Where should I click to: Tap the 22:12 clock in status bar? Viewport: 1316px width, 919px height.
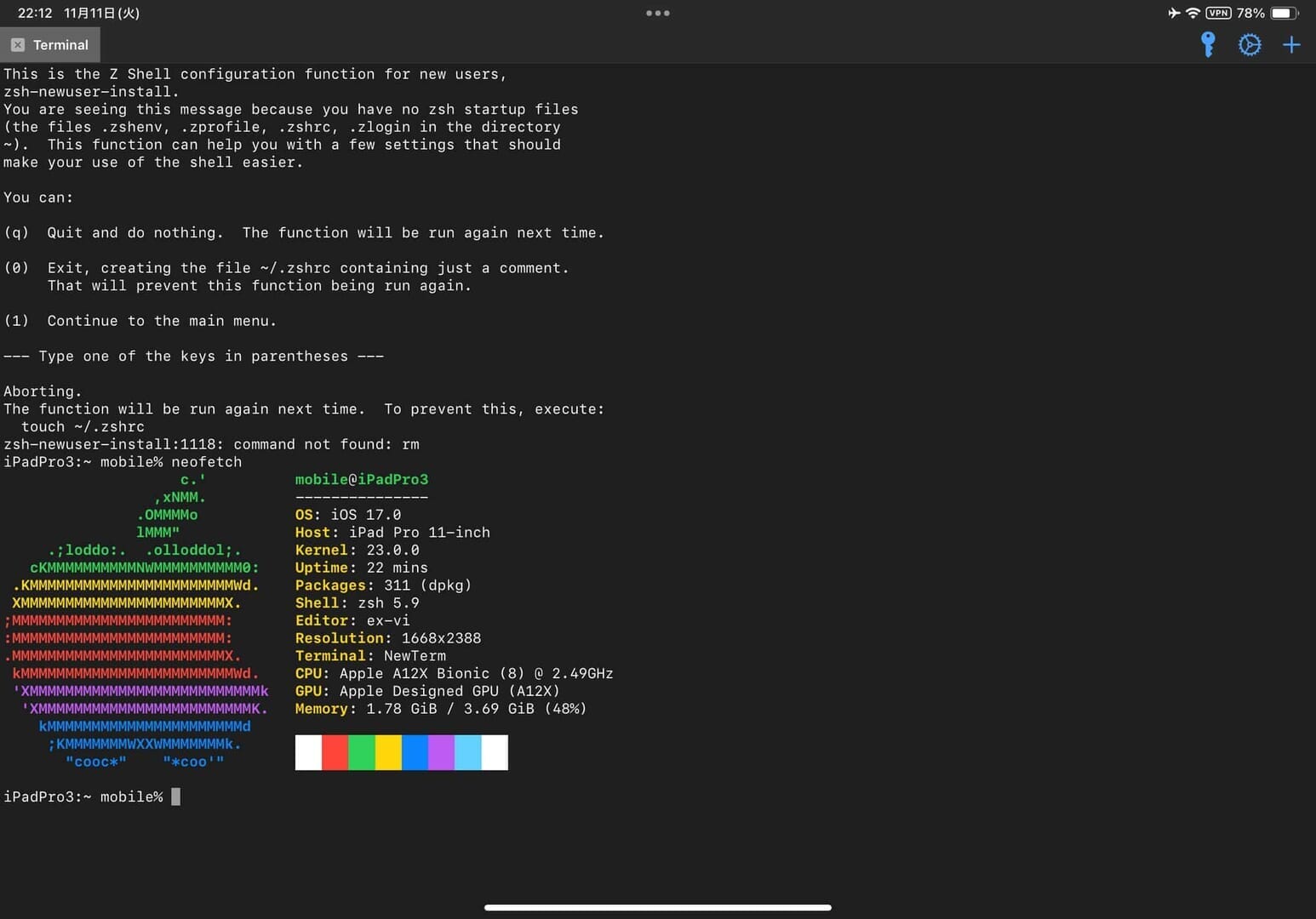tap(35, 13)
